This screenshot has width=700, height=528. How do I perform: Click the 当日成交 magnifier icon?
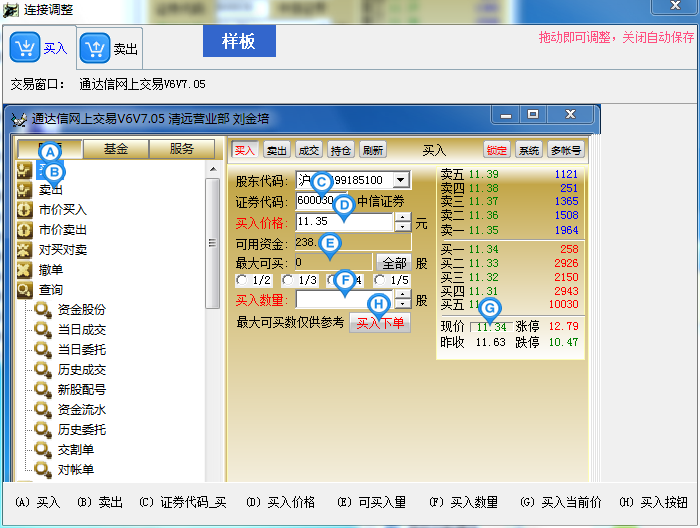43,330
